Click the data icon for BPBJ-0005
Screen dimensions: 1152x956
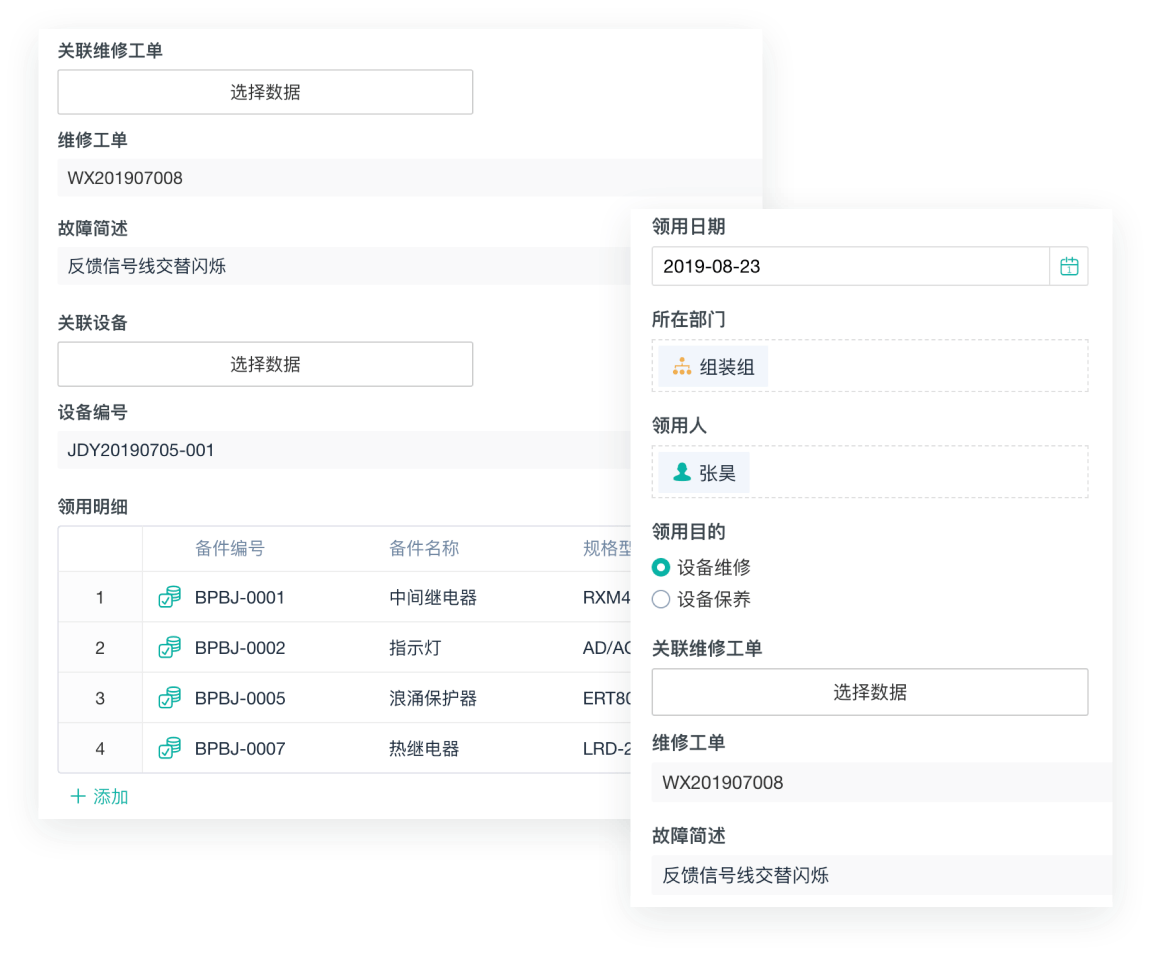point(170,697)
